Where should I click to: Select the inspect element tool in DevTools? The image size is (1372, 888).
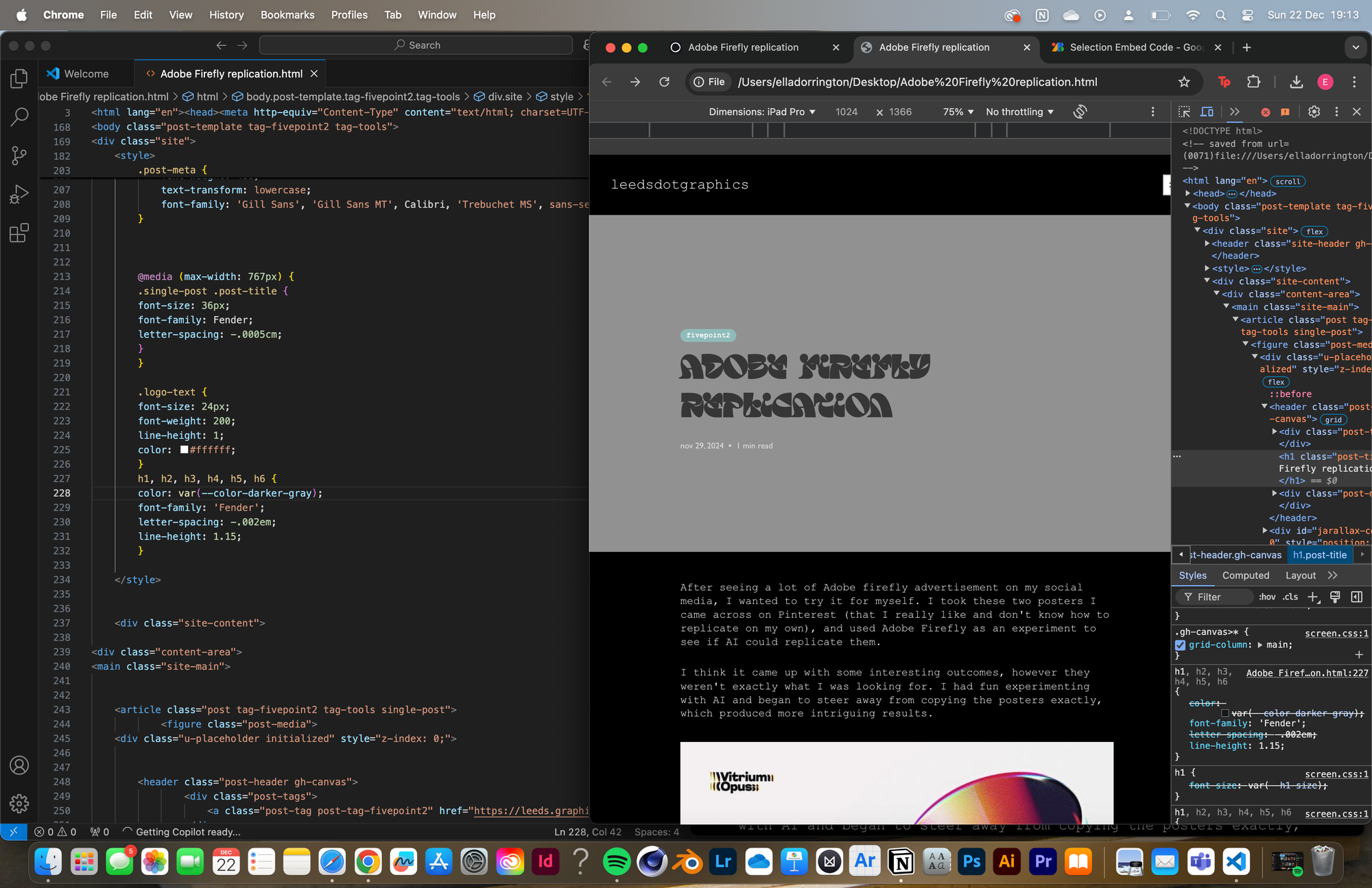(x=1184, y=112)
